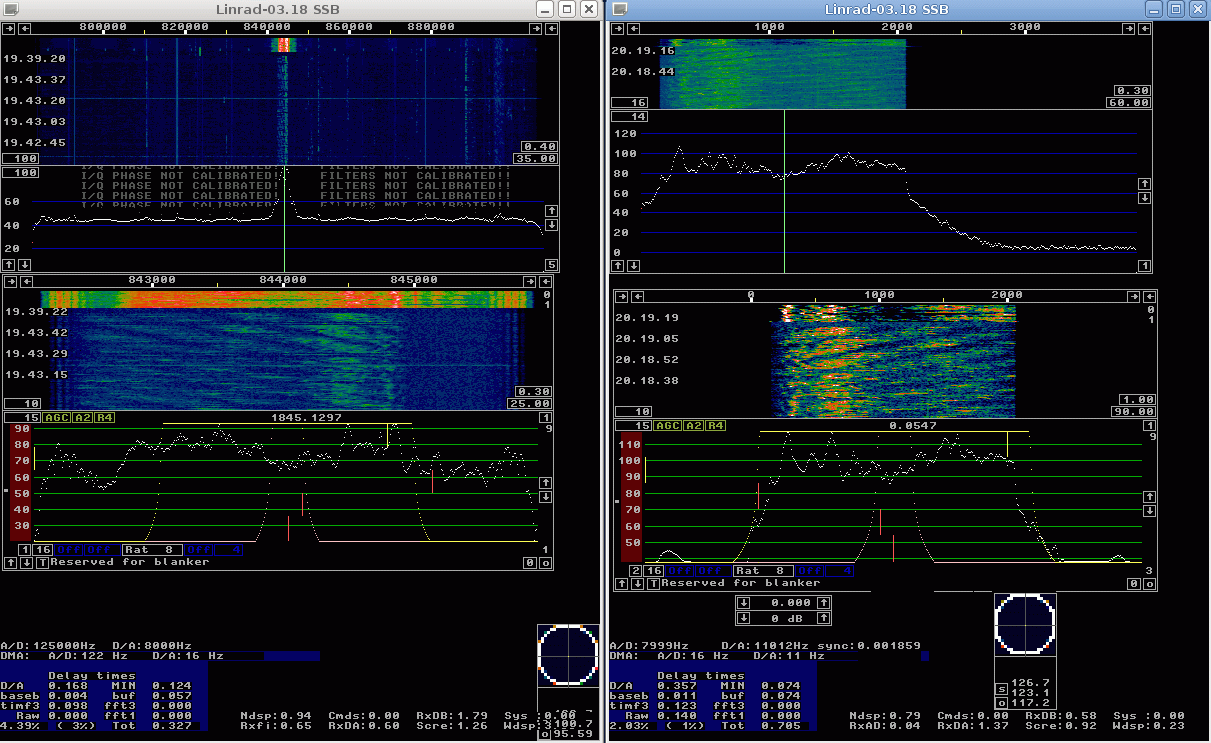Image resolution: width=1211 pixels, height=743 pixels.
Task: Click the 1845.1297 frequency readout in left window
Action: click(x=306, y=417)
